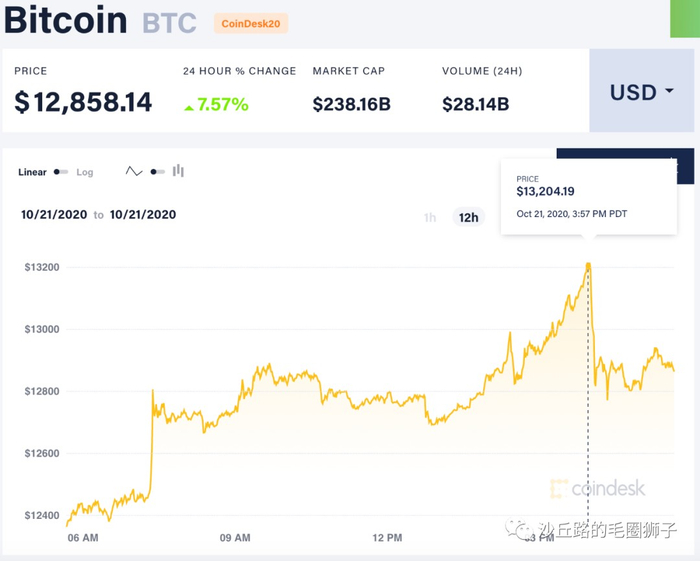700x561 pixels.
Task: Click the Bitcoin title heading
Action: [66, 20]
